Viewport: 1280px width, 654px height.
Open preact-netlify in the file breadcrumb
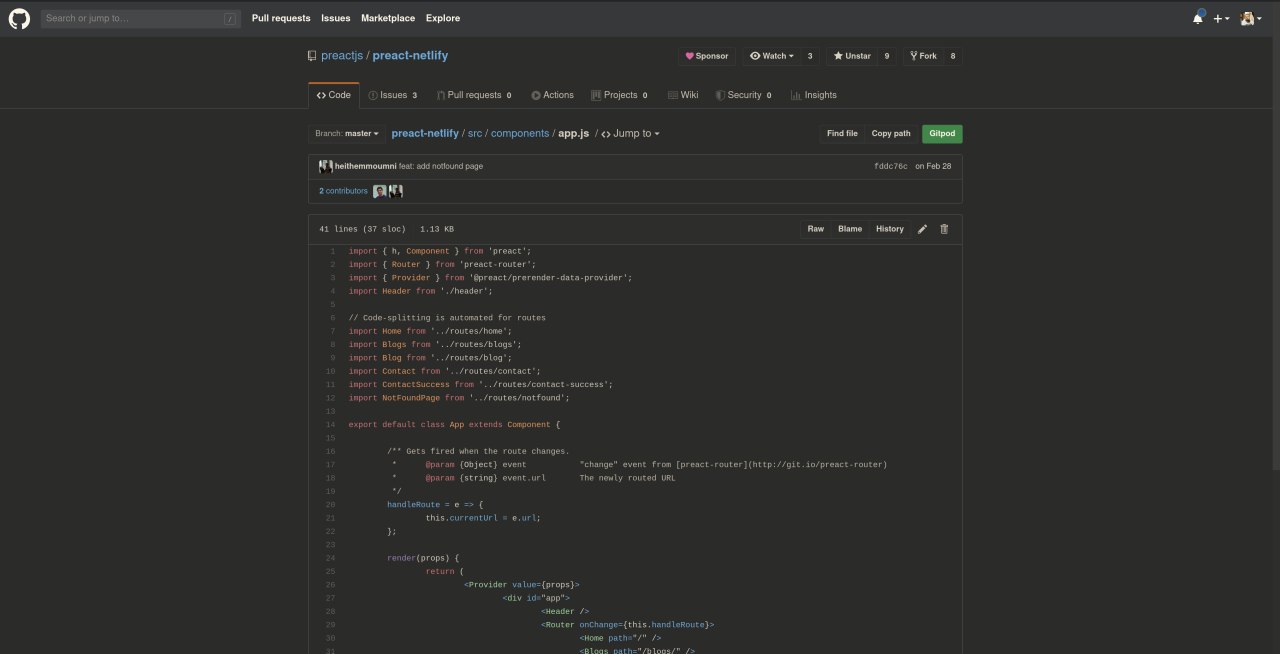[425, 133]
